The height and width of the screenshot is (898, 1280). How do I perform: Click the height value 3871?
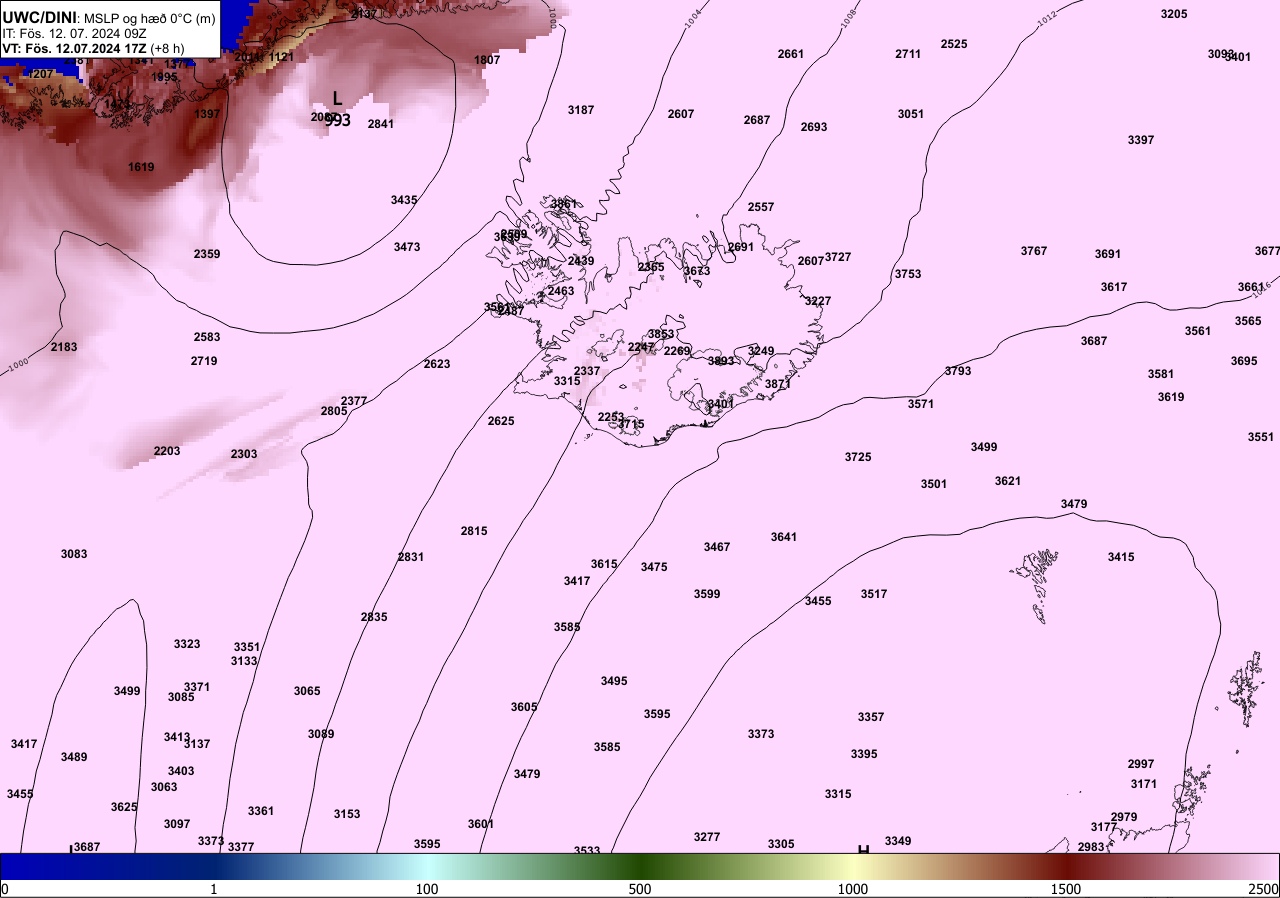coord(778,384)
